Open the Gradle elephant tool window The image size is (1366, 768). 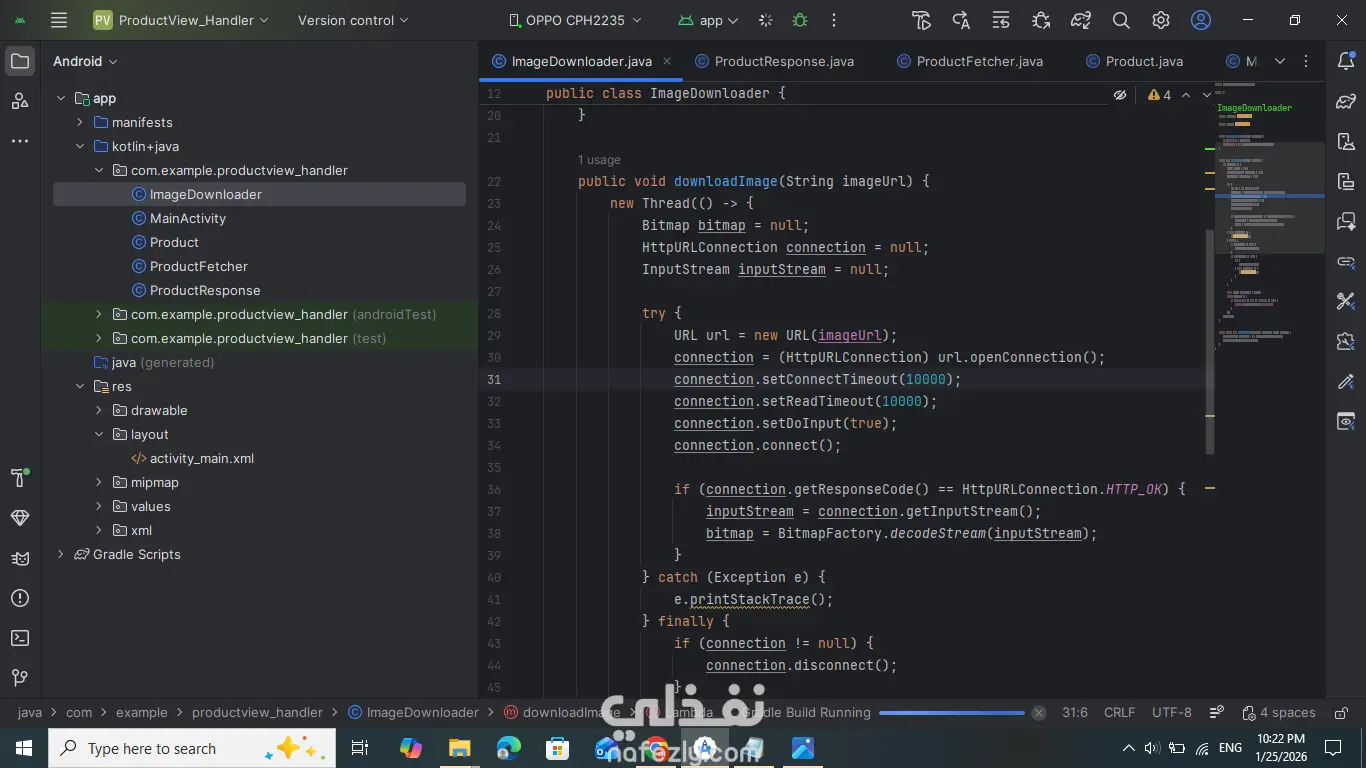click(x=1346, y=101)
